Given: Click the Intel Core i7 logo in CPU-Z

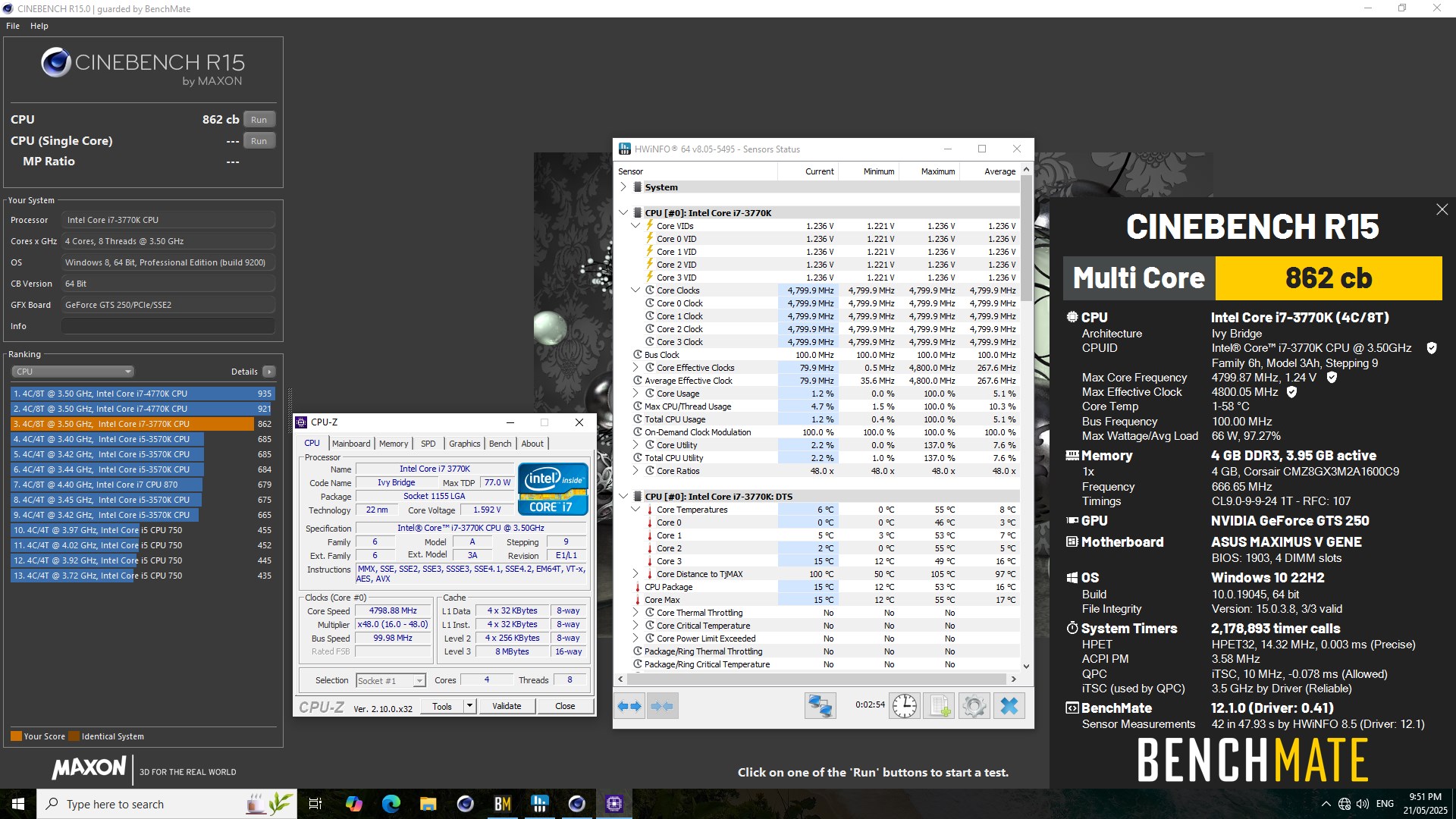Looking at the screenshot, I should [x=554, y=489].
